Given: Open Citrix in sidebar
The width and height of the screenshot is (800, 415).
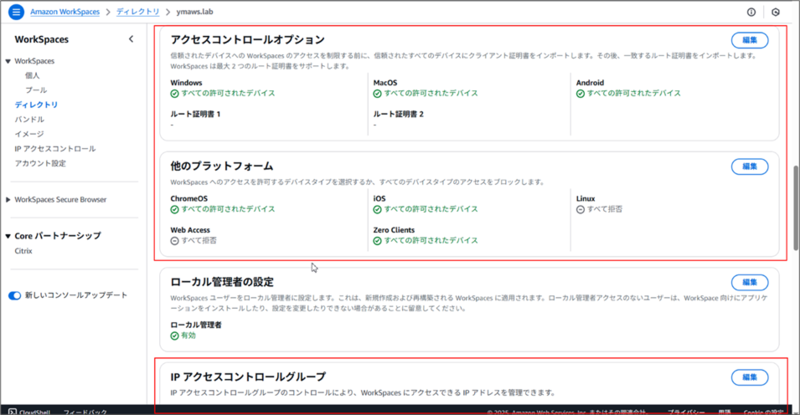Looking at the screenshot, I should point(23,251).
